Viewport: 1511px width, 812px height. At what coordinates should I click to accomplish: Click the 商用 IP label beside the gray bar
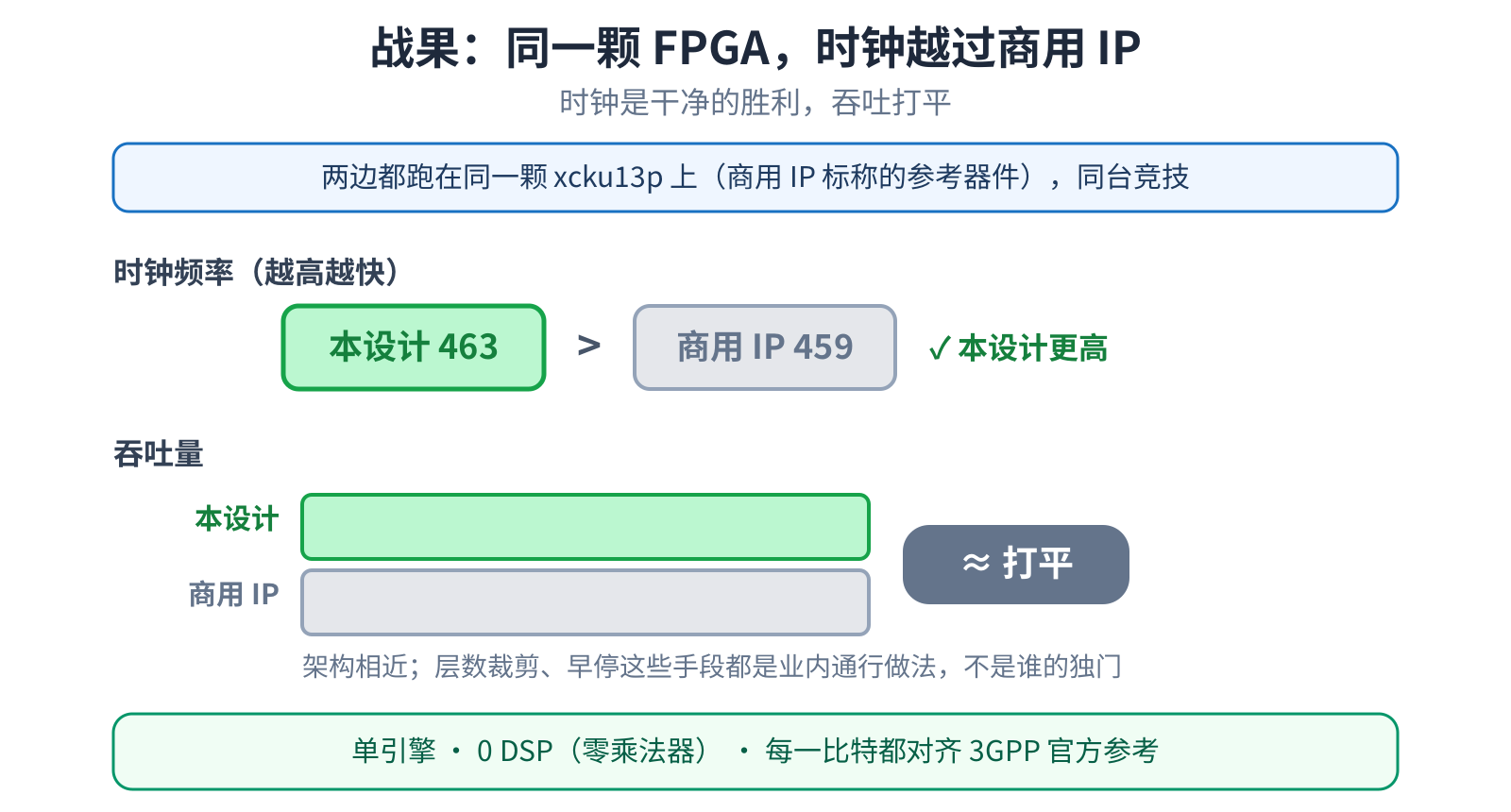point(233,594)
